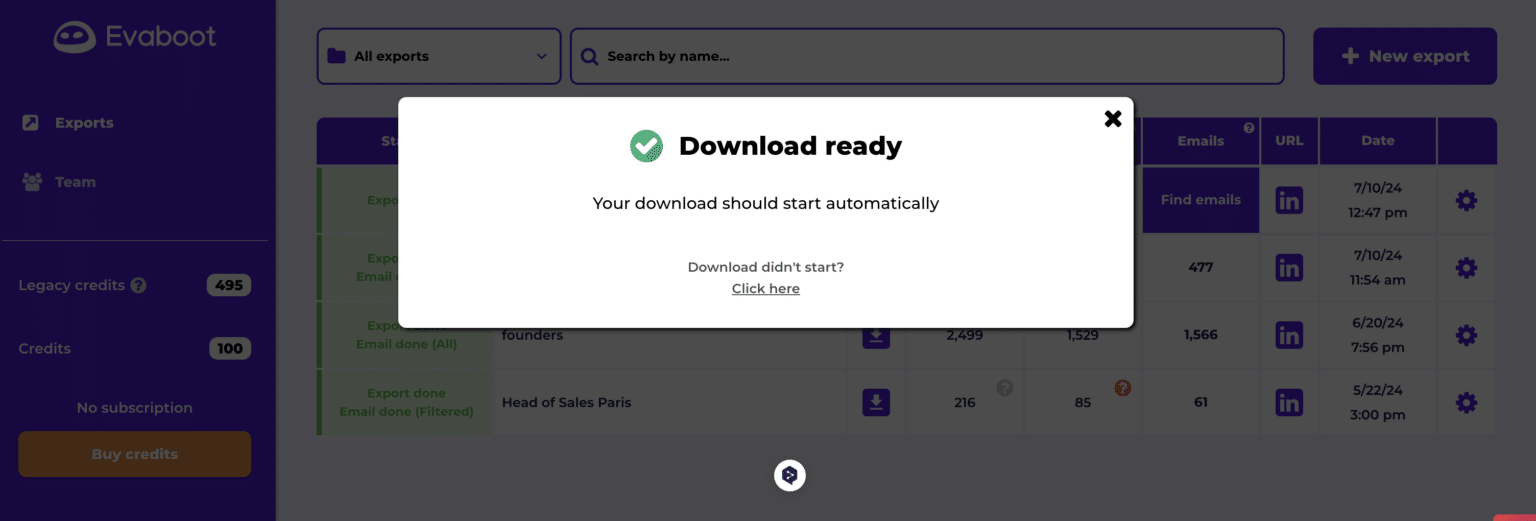The height and width of the screenshot is (521, 1536).
Task: Open LinkedIn URL for 7/10/24 11:54 am export
Action: click(1289, 268)
